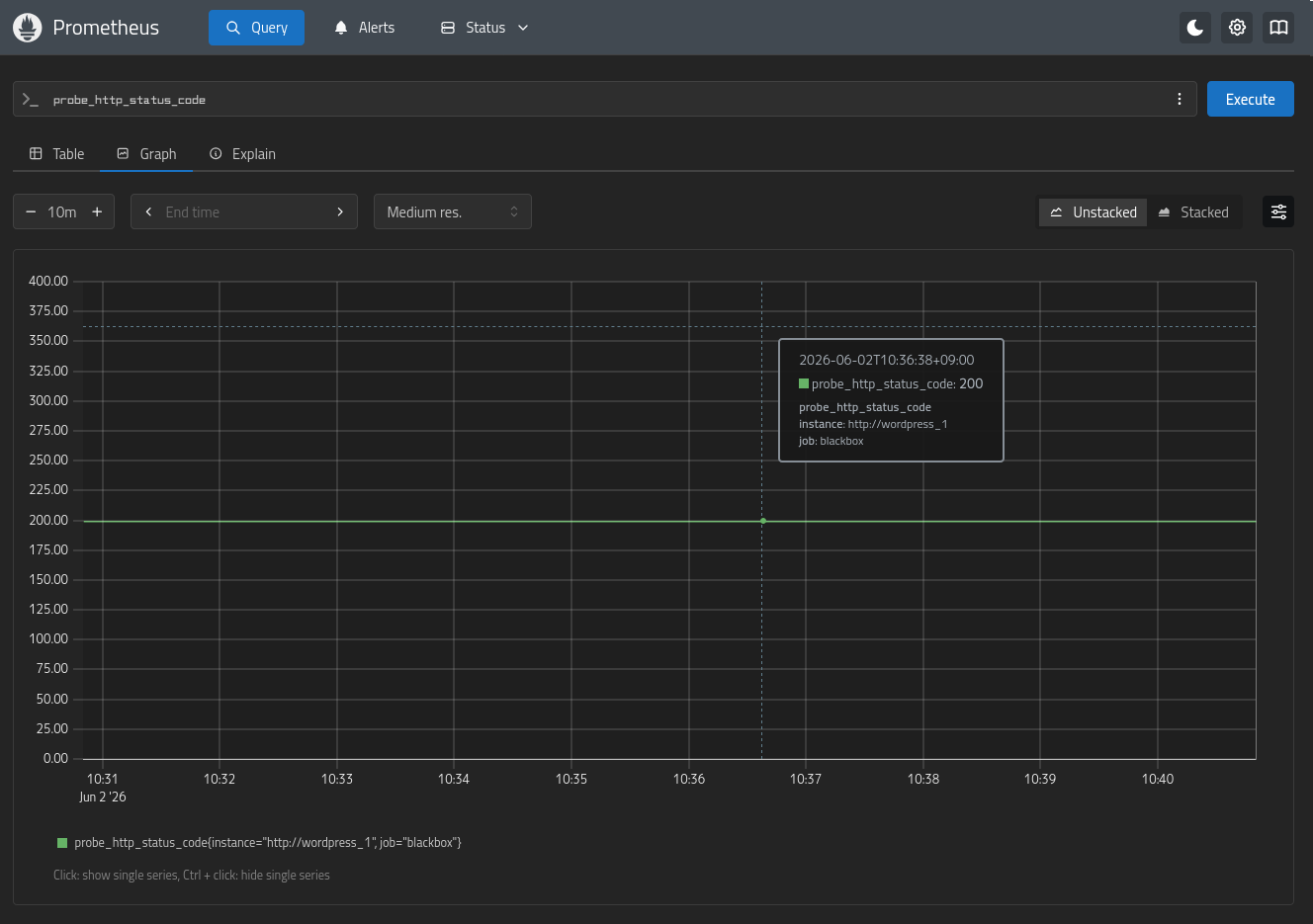This screenshot has height=924, width=1313.
Task: Select the Graph tab
Action: click(146, 154)
